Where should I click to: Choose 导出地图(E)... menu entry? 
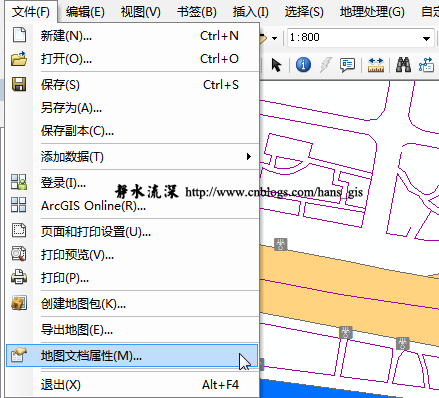(132, 329)
